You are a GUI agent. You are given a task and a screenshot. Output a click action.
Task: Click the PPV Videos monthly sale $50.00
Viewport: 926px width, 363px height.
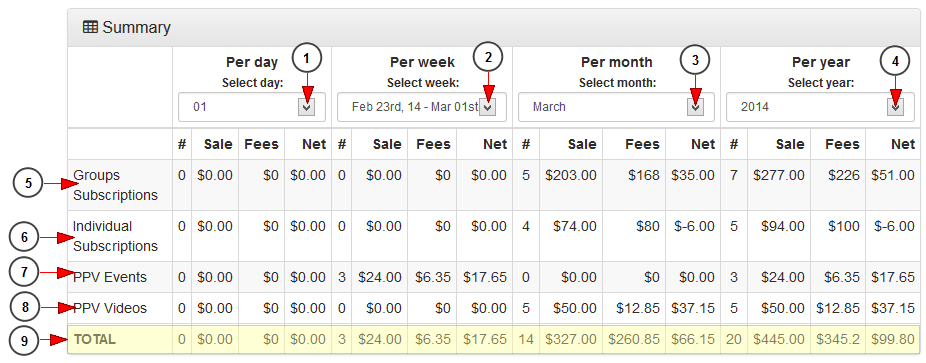point(575,308)
